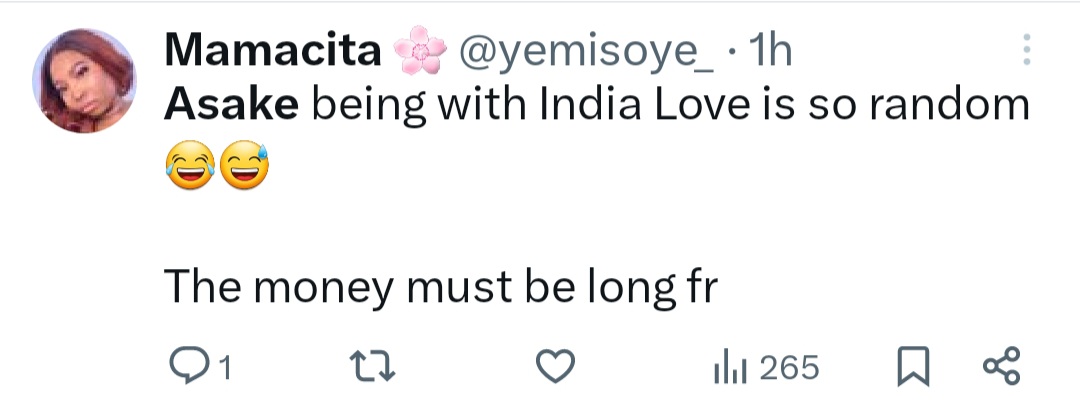Image resolution: width=1080 pixels, height=404 pixels.
Task: Open the tweet's three-dot more menu
Action: pyautogui.click(x=1025, y=51)
